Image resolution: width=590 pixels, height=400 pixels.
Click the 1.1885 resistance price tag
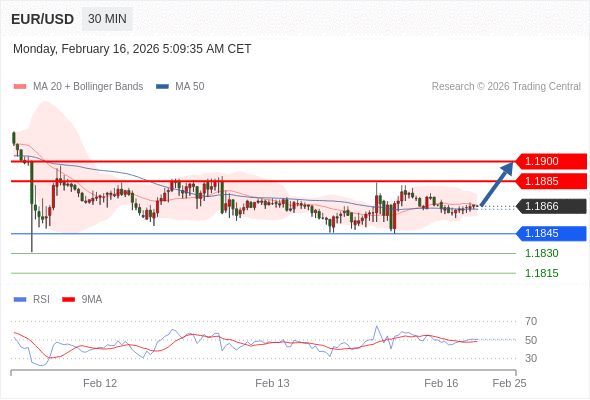point(551,181)
